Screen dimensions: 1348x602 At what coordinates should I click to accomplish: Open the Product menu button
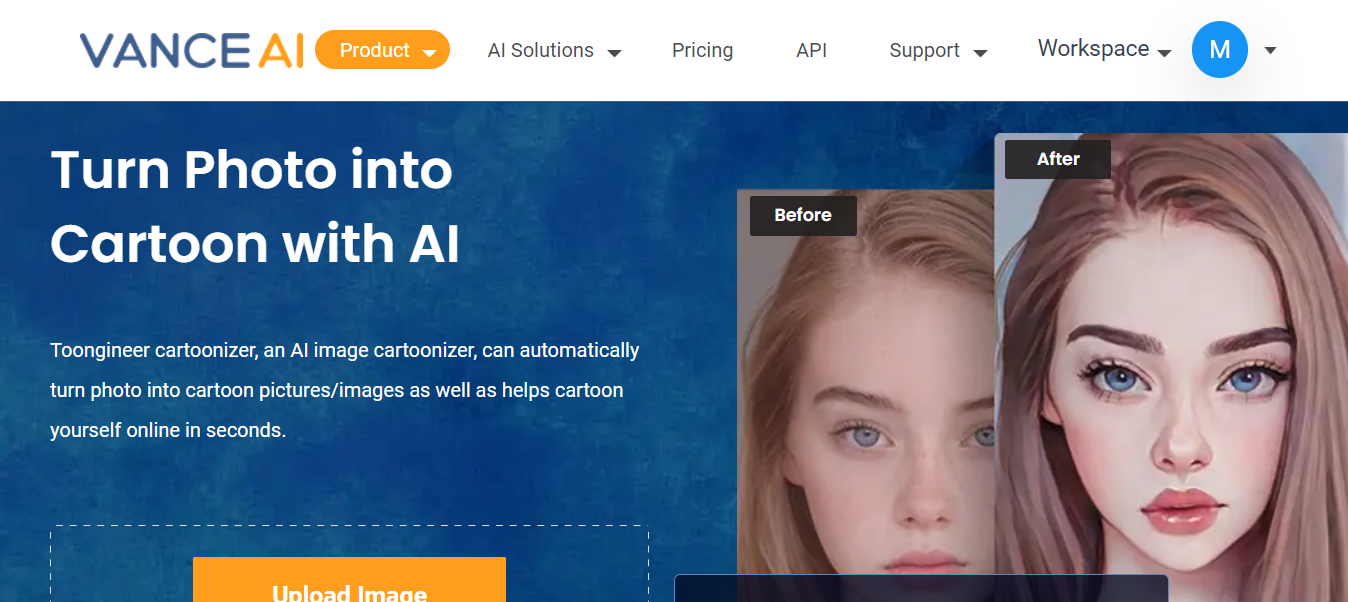[x=383, y=50]
